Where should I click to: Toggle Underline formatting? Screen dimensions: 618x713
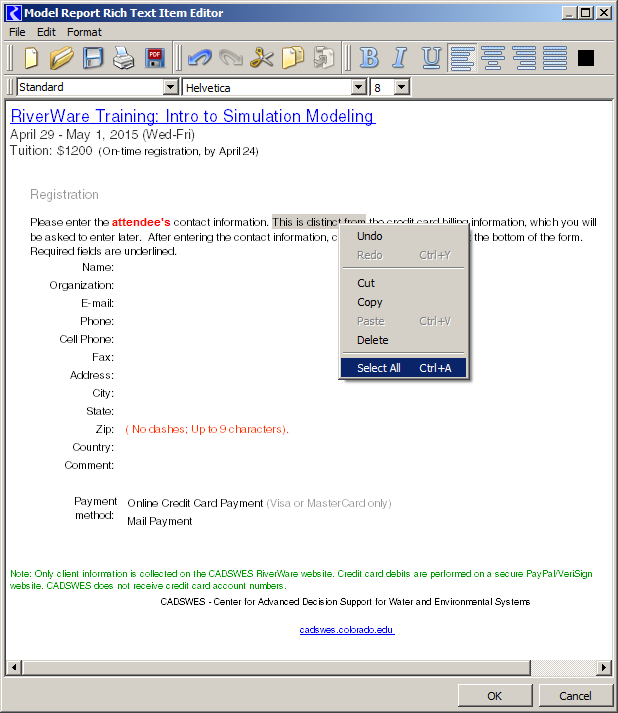431,58
